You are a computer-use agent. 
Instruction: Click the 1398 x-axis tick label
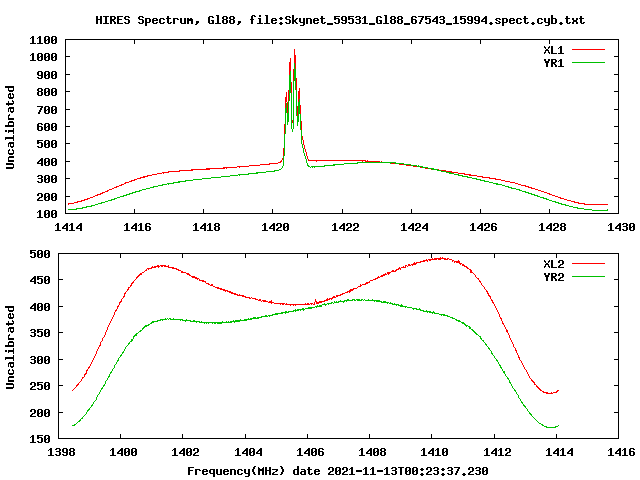[62, 452]
